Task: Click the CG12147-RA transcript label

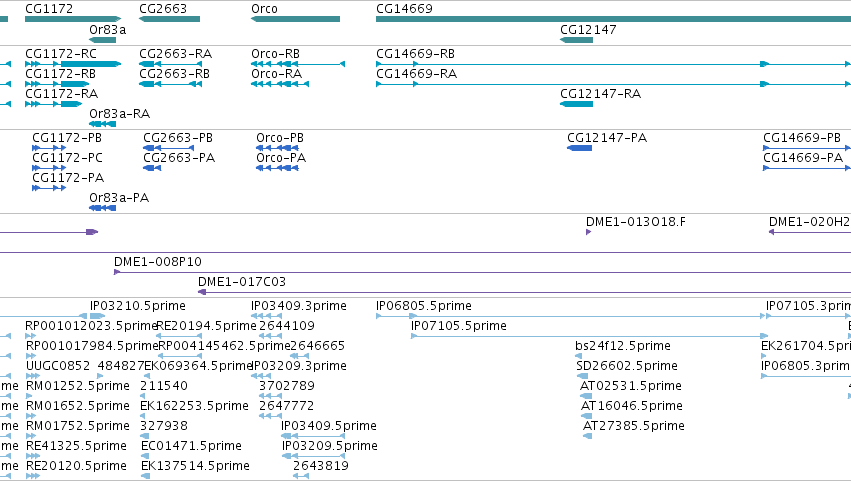Action: click(600, 94)
